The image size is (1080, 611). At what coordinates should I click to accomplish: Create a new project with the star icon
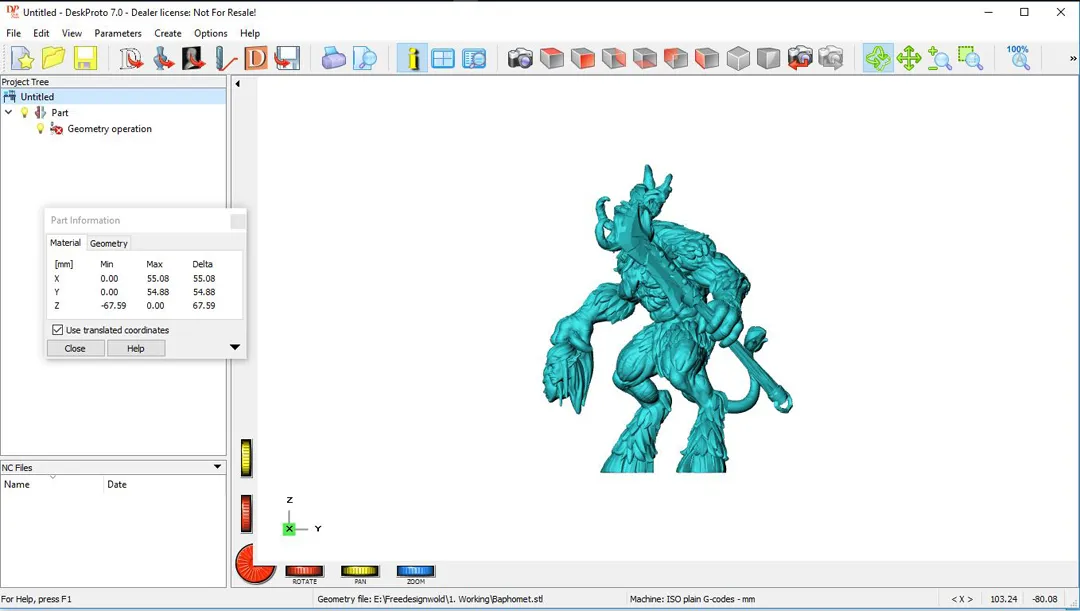coord(23,59)
